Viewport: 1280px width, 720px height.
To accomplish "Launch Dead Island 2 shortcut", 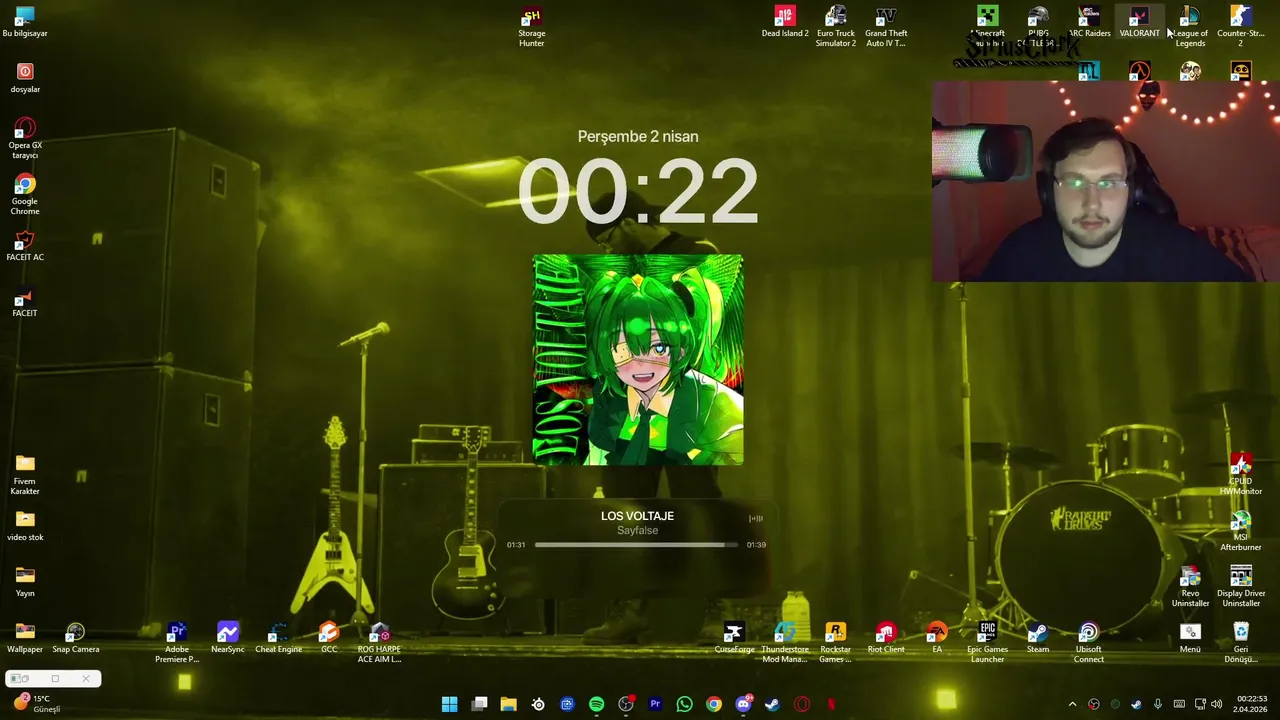I will click(785, 22).
